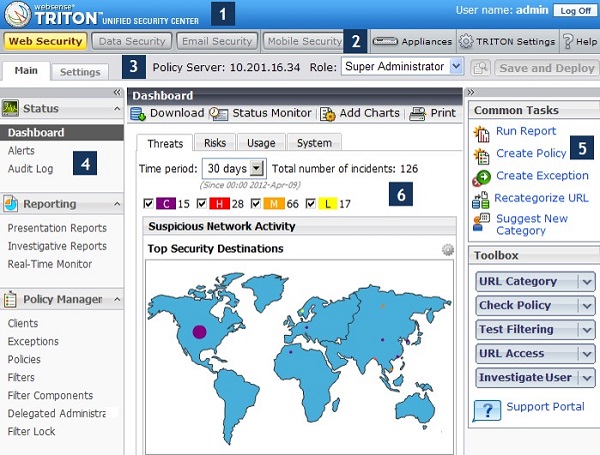
Task: Expand the Test Filtering toolbox tool
Action: coord(587,329)
